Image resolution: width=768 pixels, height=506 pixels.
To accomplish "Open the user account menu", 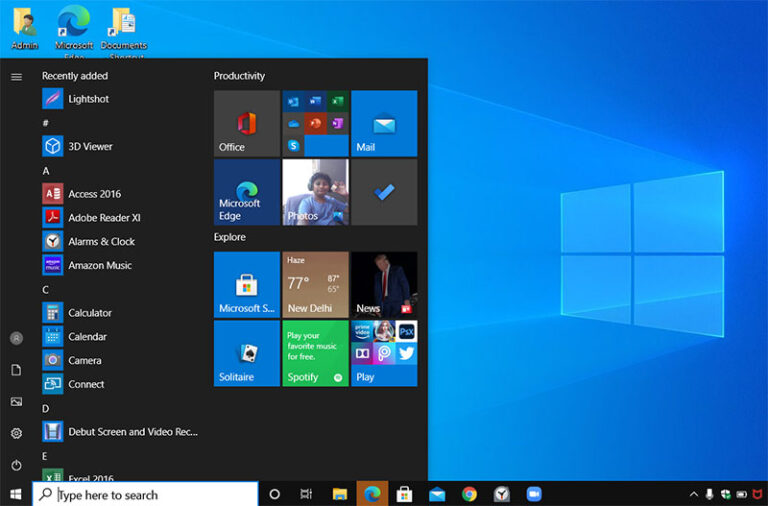I will [16, 338].
